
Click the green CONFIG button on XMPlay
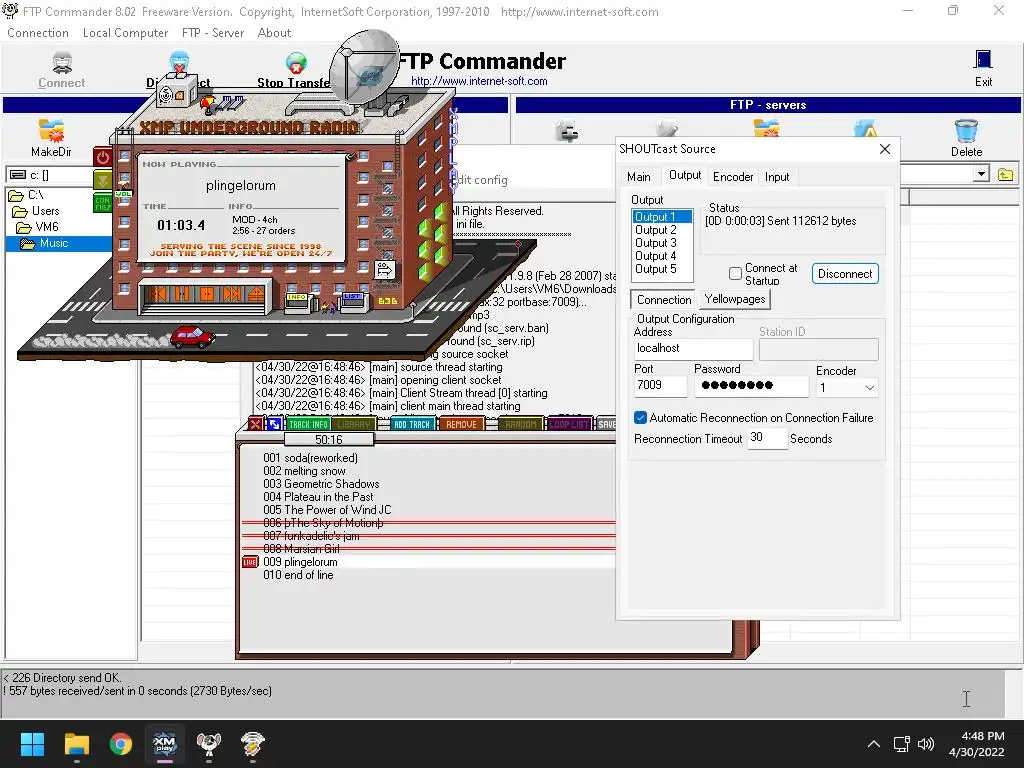103,204
